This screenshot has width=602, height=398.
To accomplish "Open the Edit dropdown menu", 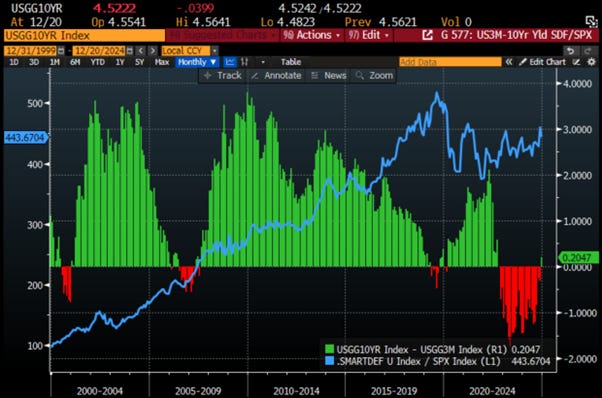I will [369, 35].
